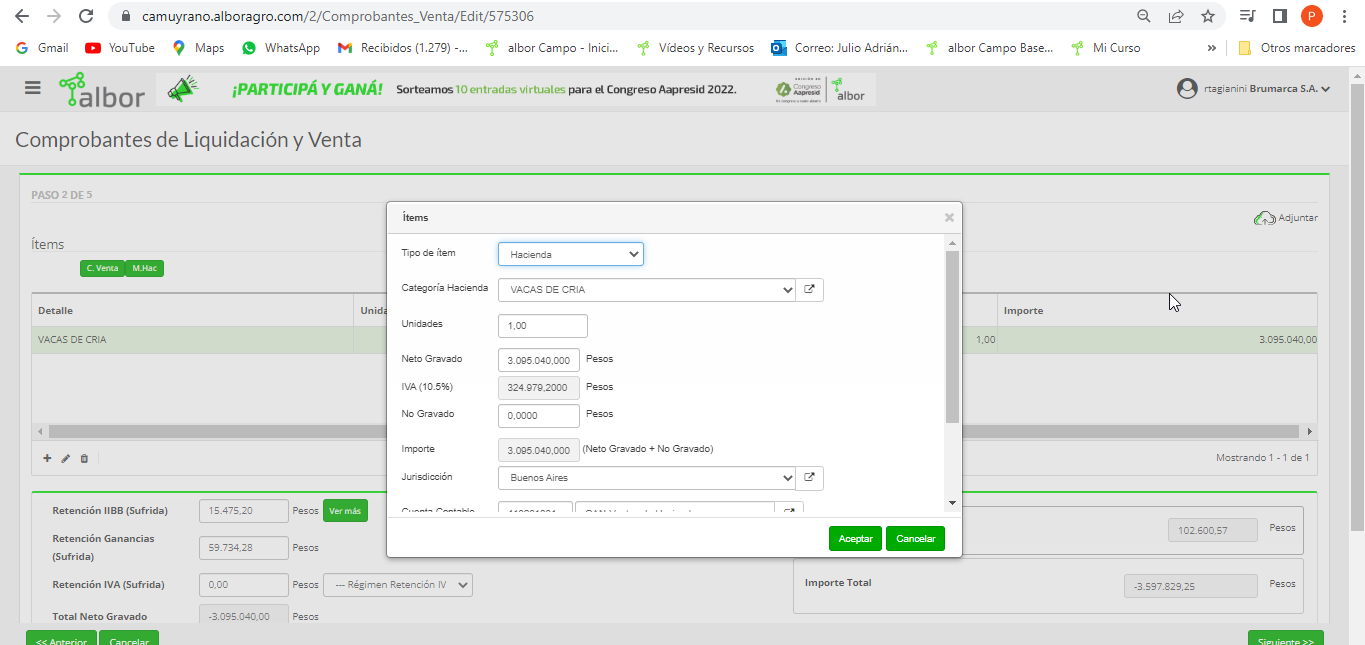The width and height of the screenshot is (1365, 645).
Task: Click the dialog scrollbar down arrow
Action: [x=952, y=503]
